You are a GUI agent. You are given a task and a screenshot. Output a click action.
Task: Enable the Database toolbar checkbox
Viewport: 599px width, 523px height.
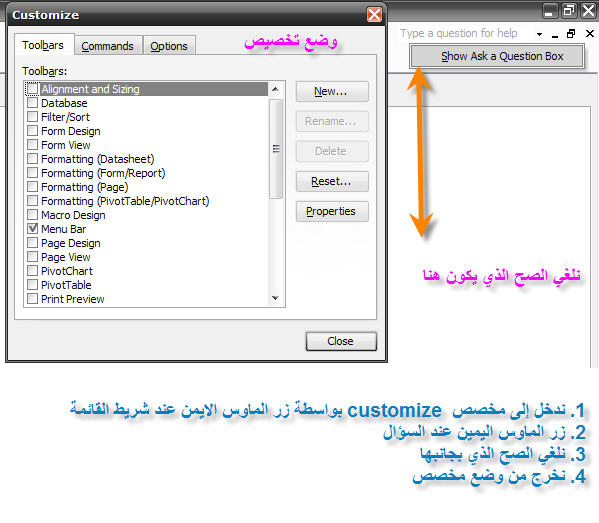coord(32,102)
